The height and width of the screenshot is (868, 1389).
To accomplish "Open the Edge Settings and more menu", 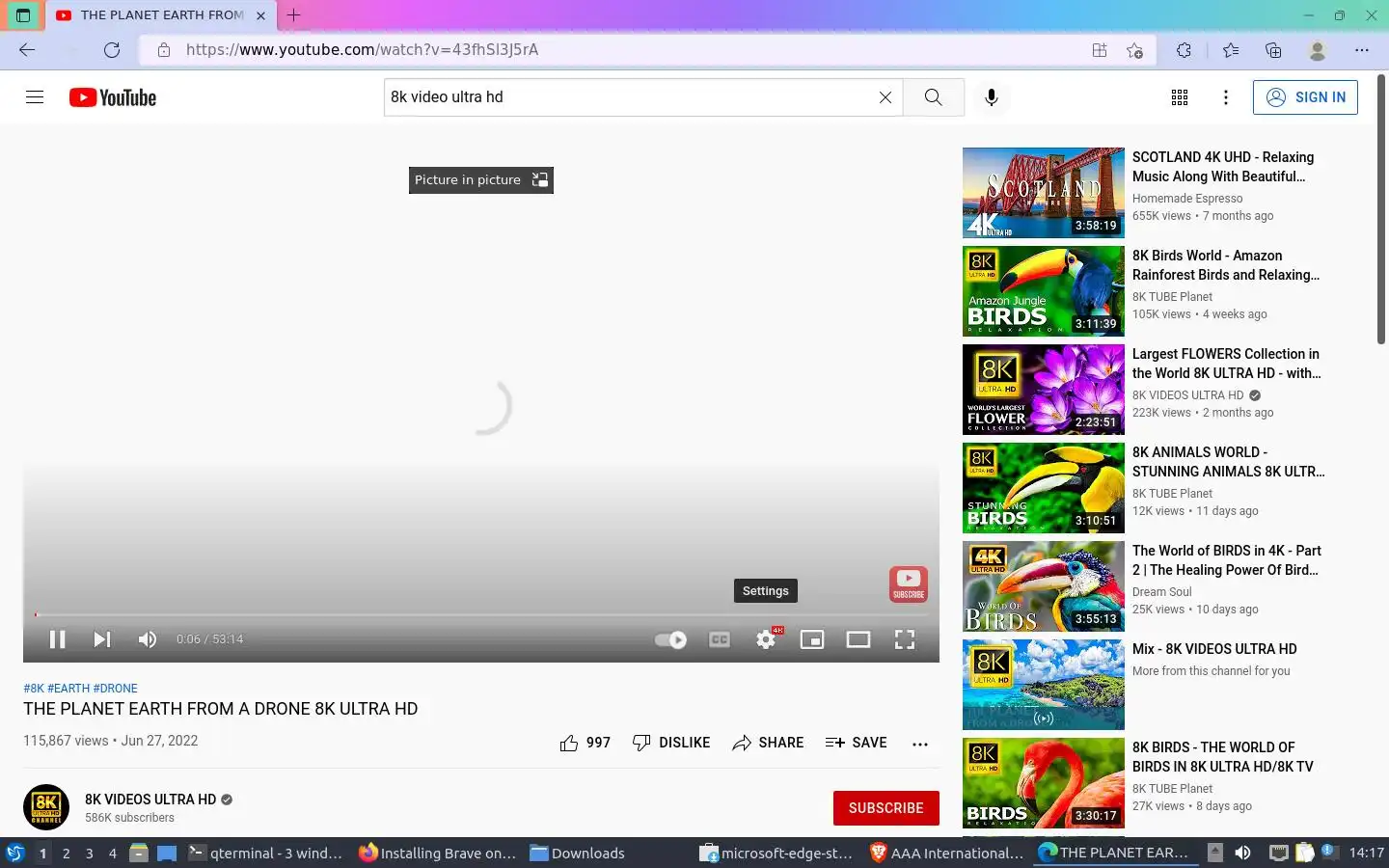I will 1361,50.
